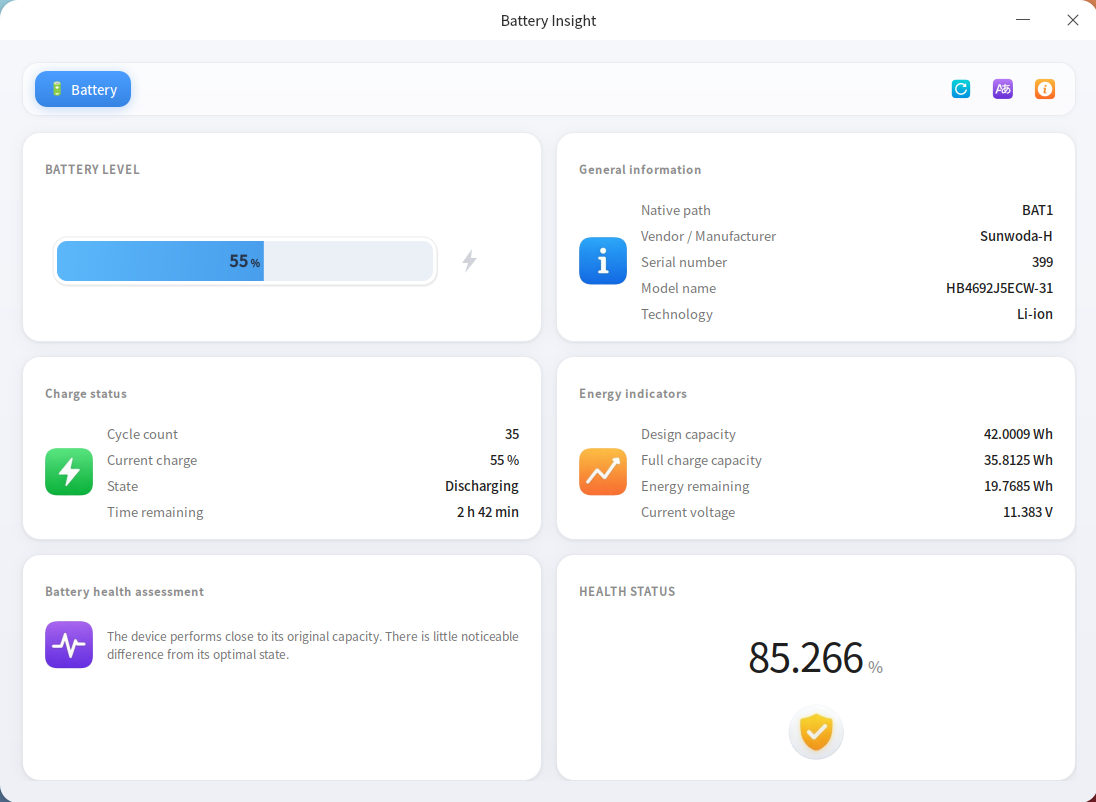Click the 85.266 health percentage value
The width and height of the screenshot is (1096, 802).
pyautogui.click(x=806, y=657)
